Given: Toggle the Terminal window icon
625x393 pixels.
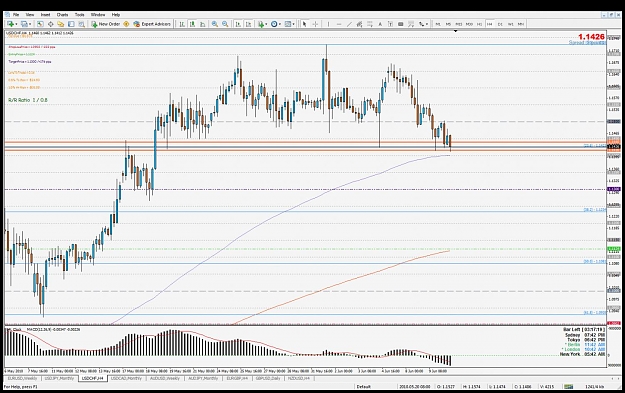Looking at the screenshot, I should coord(71,24).
